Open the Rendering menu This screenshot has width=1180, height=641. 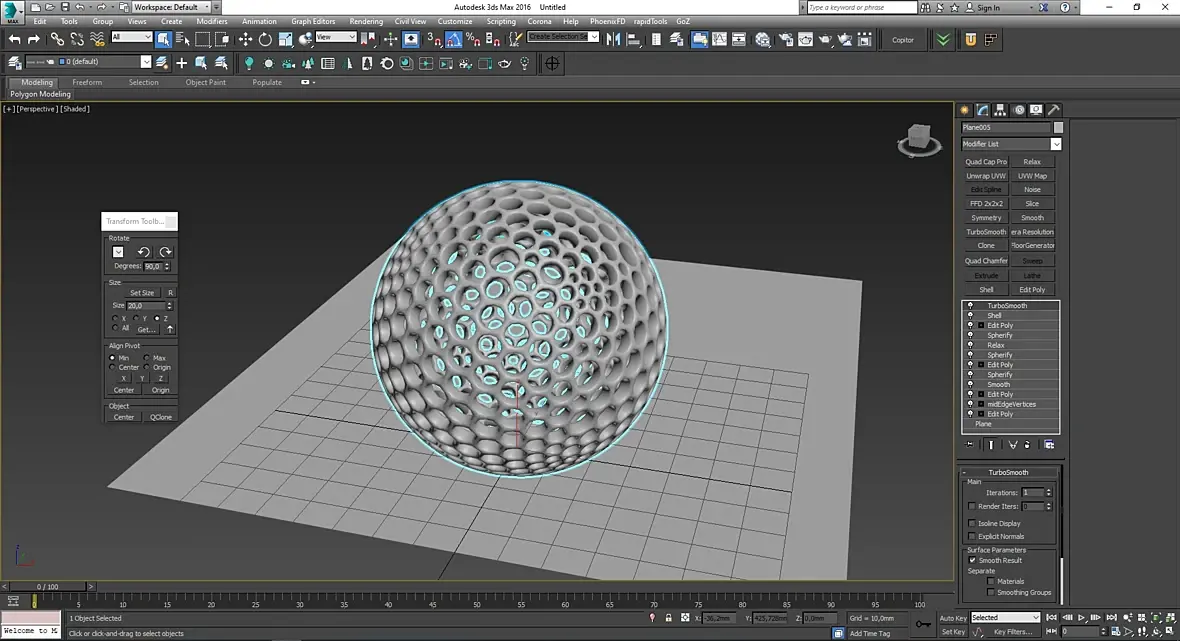pos(366,21)
